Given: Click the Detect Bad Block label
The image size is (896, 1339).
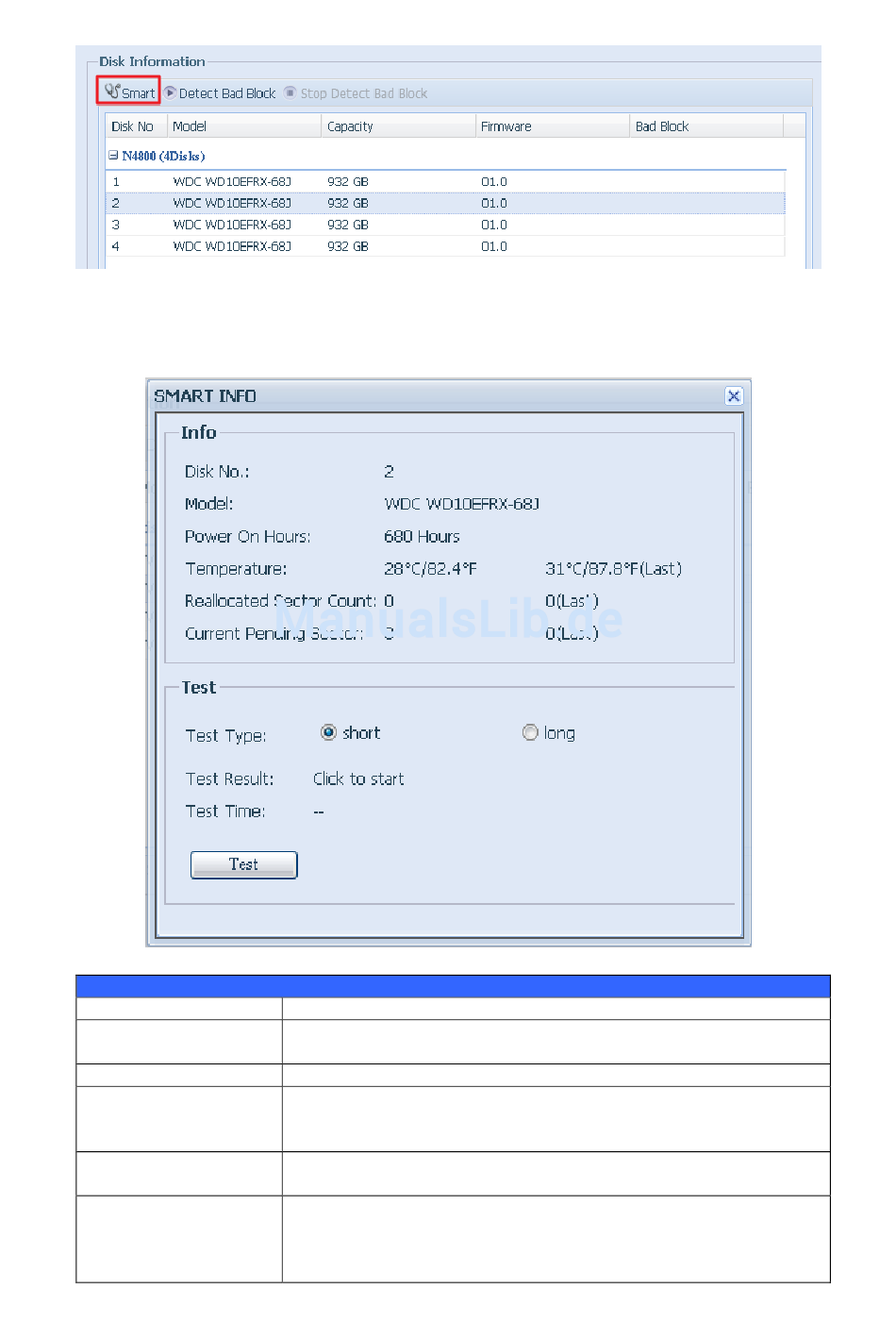Looking at the screenshot, I should click(x=227, y=93).
